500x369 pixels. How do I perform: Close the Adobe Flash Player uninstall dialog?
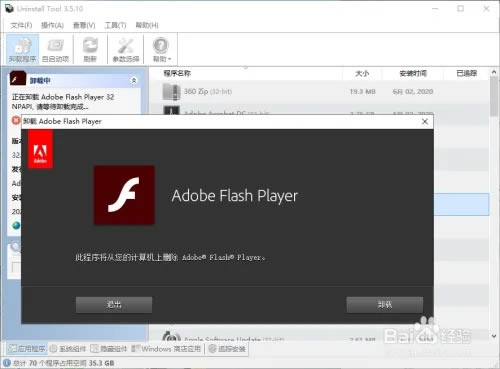[425, 121]
